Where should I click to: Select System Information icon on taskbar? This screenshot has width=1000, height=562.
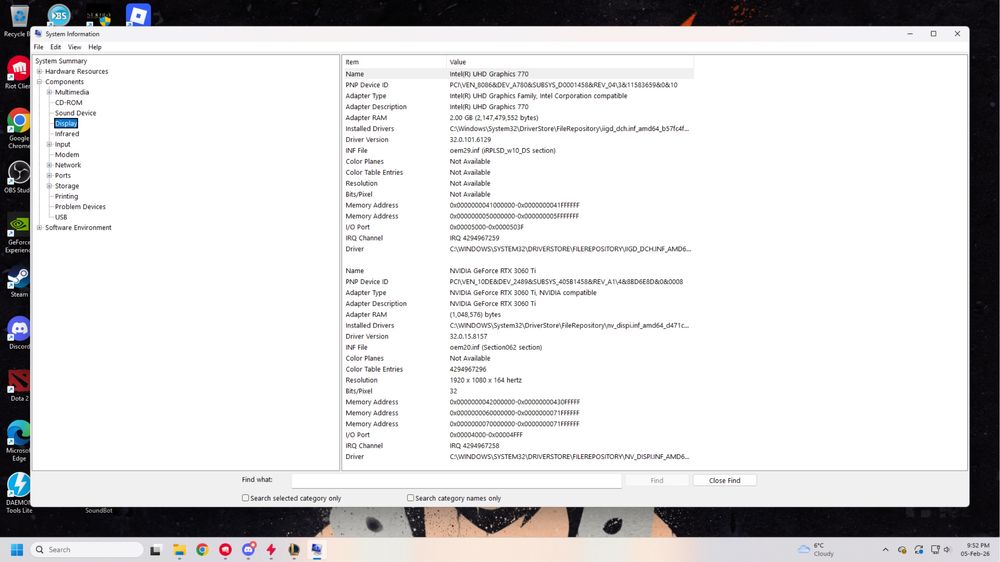(316, 549)
